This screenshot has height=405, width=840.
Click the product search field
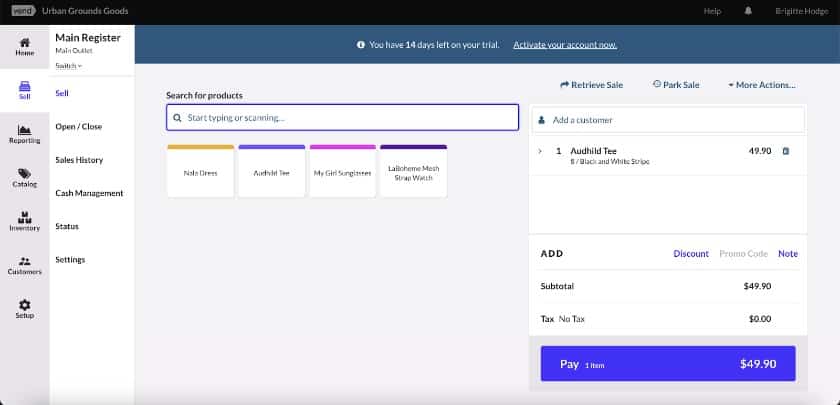(342, 118)
